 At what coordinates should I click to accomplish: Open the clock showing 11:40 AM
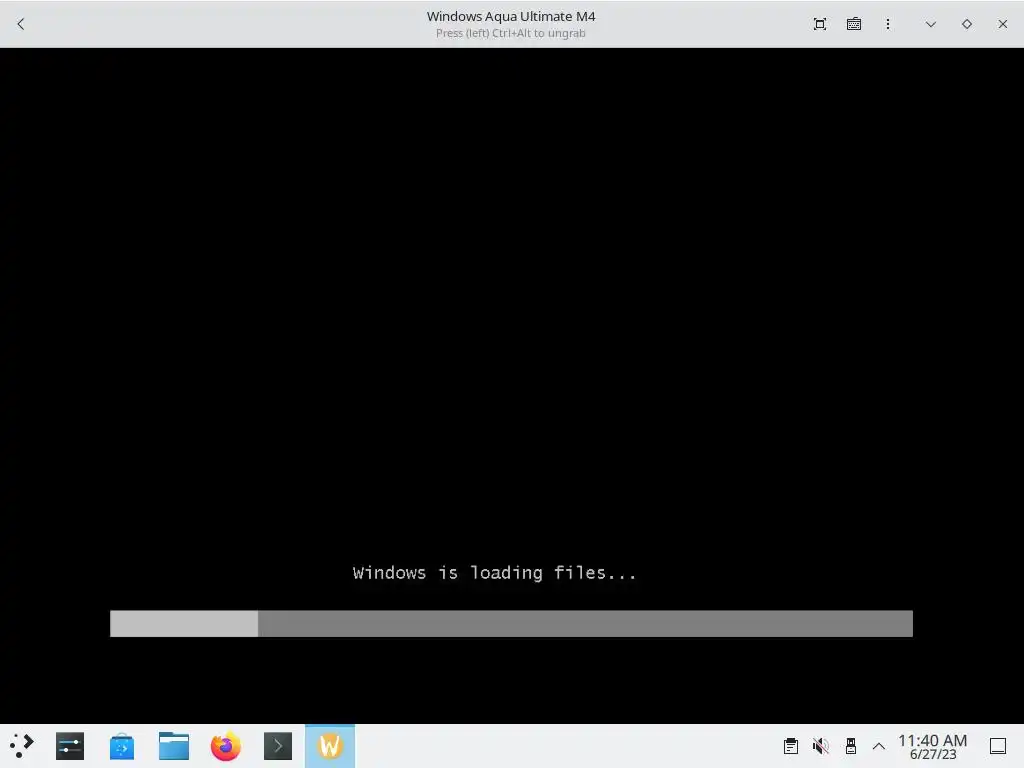coord(933,746)
